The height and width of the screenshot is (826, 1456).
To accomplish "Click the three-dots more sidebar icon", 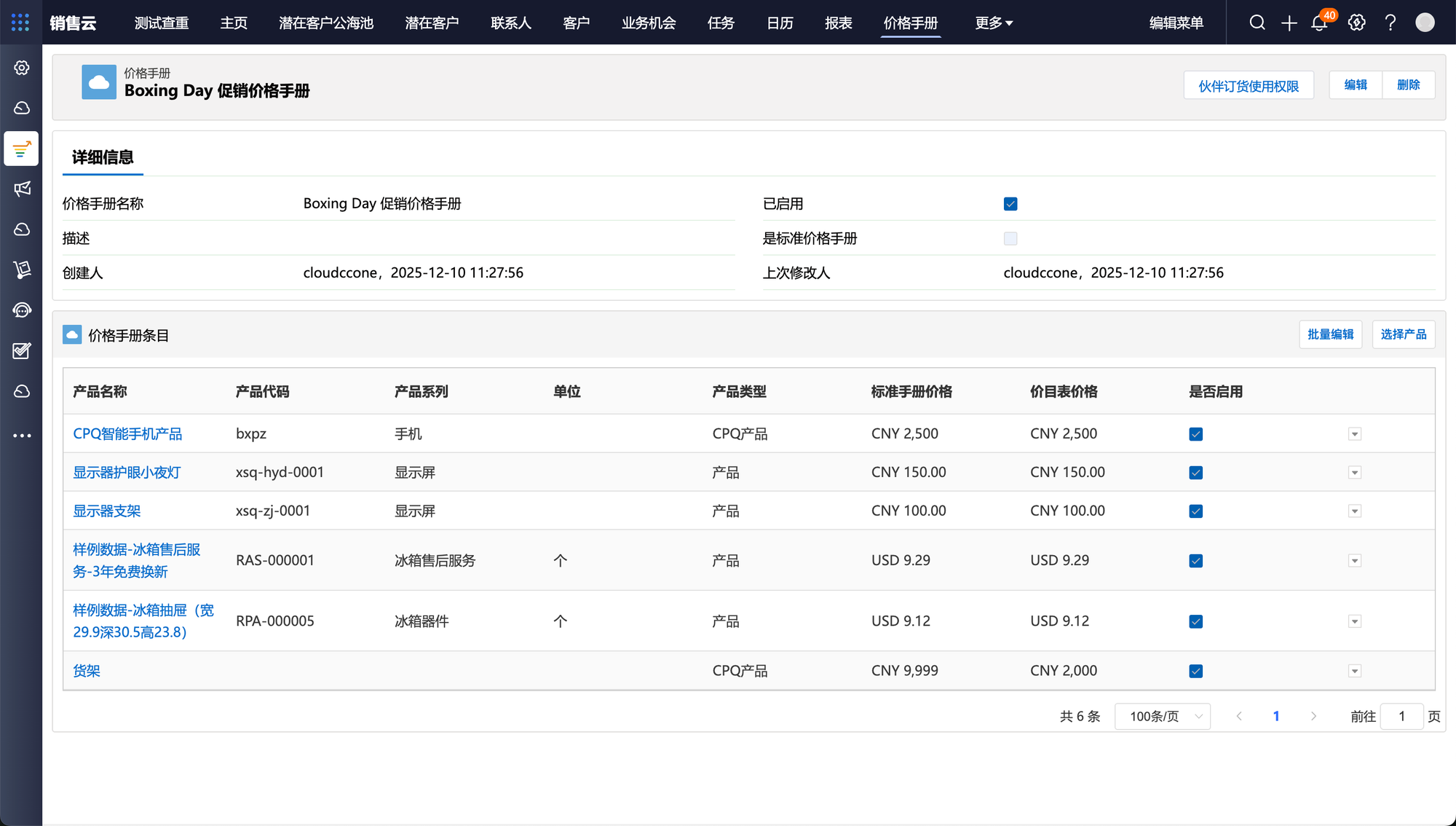I will pos(22,436).
